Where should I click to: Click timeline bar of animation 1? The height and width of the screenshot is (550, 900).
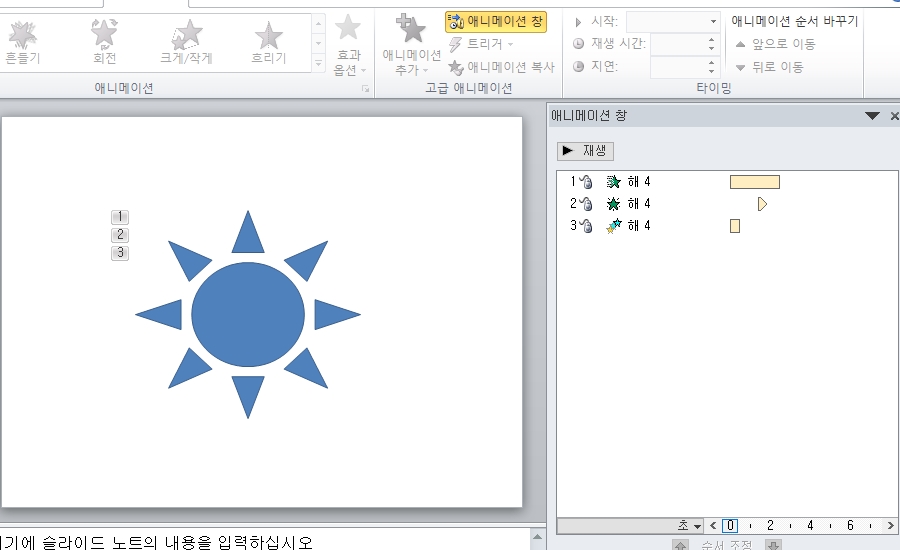pyautogui.click(x=755, y=182)
